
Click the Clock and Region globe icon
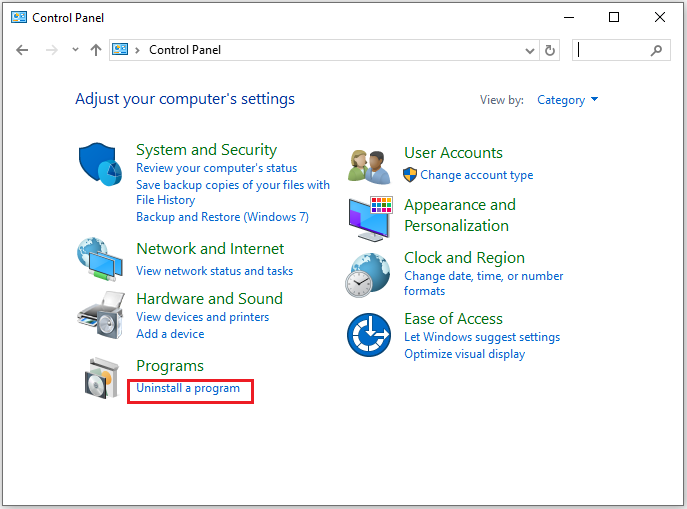[x=368, y=275]
